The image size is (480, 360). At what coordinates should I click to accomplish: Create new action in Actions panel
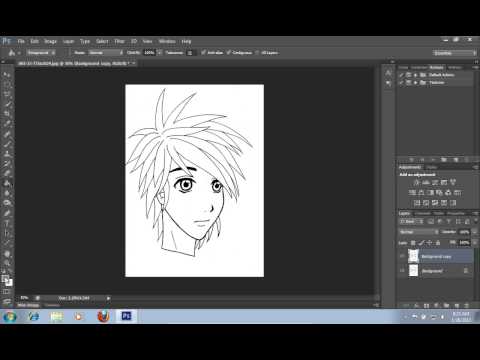click(456, 160)
